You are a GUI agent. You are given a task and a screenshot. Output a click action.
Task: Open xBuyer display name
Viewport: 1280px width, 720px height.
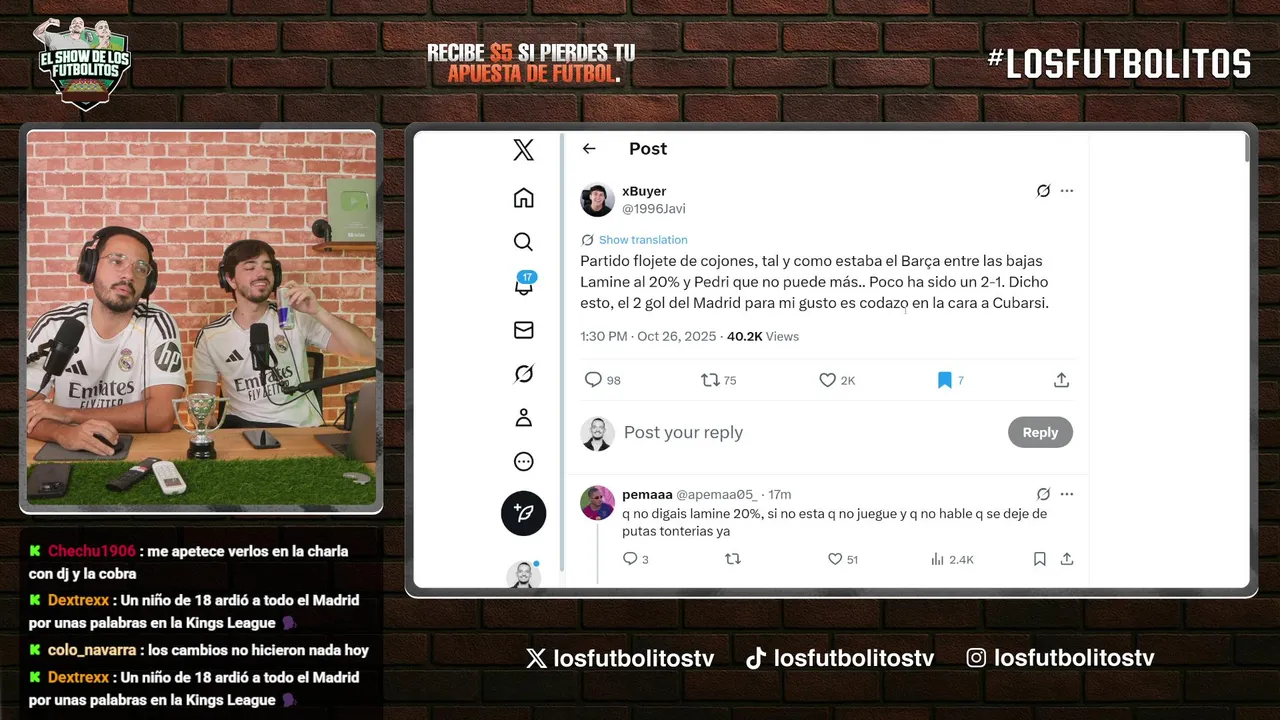pos(644,191)
